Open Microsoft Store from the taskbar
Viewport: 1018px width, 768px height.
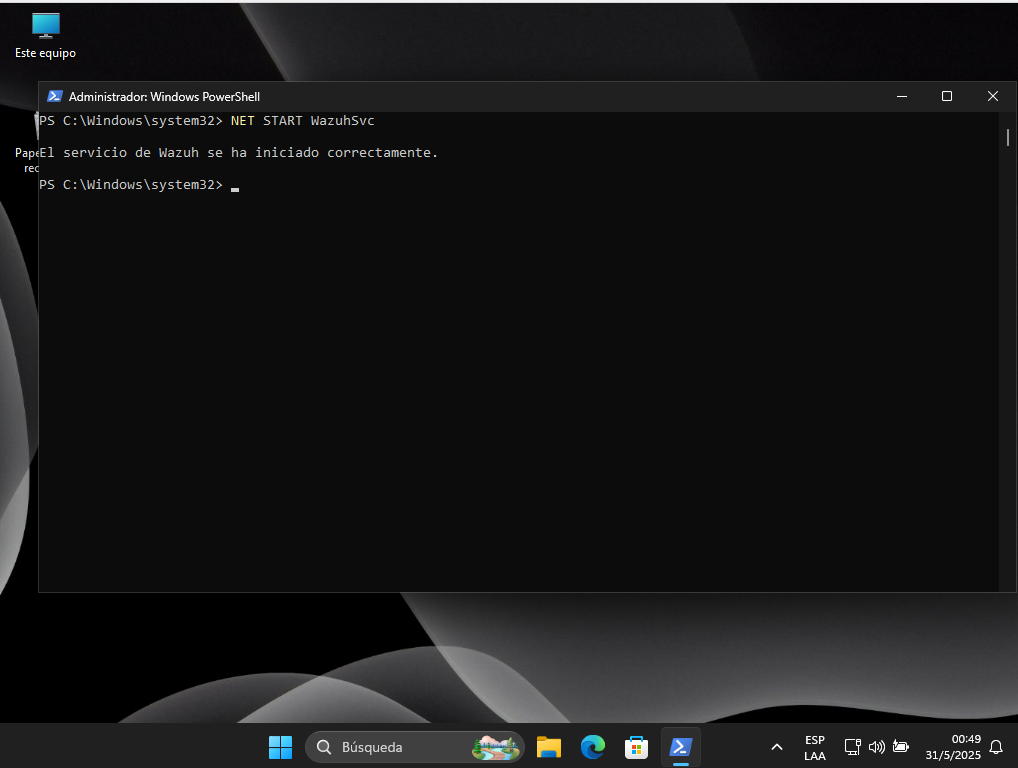[x=636, y=747]
